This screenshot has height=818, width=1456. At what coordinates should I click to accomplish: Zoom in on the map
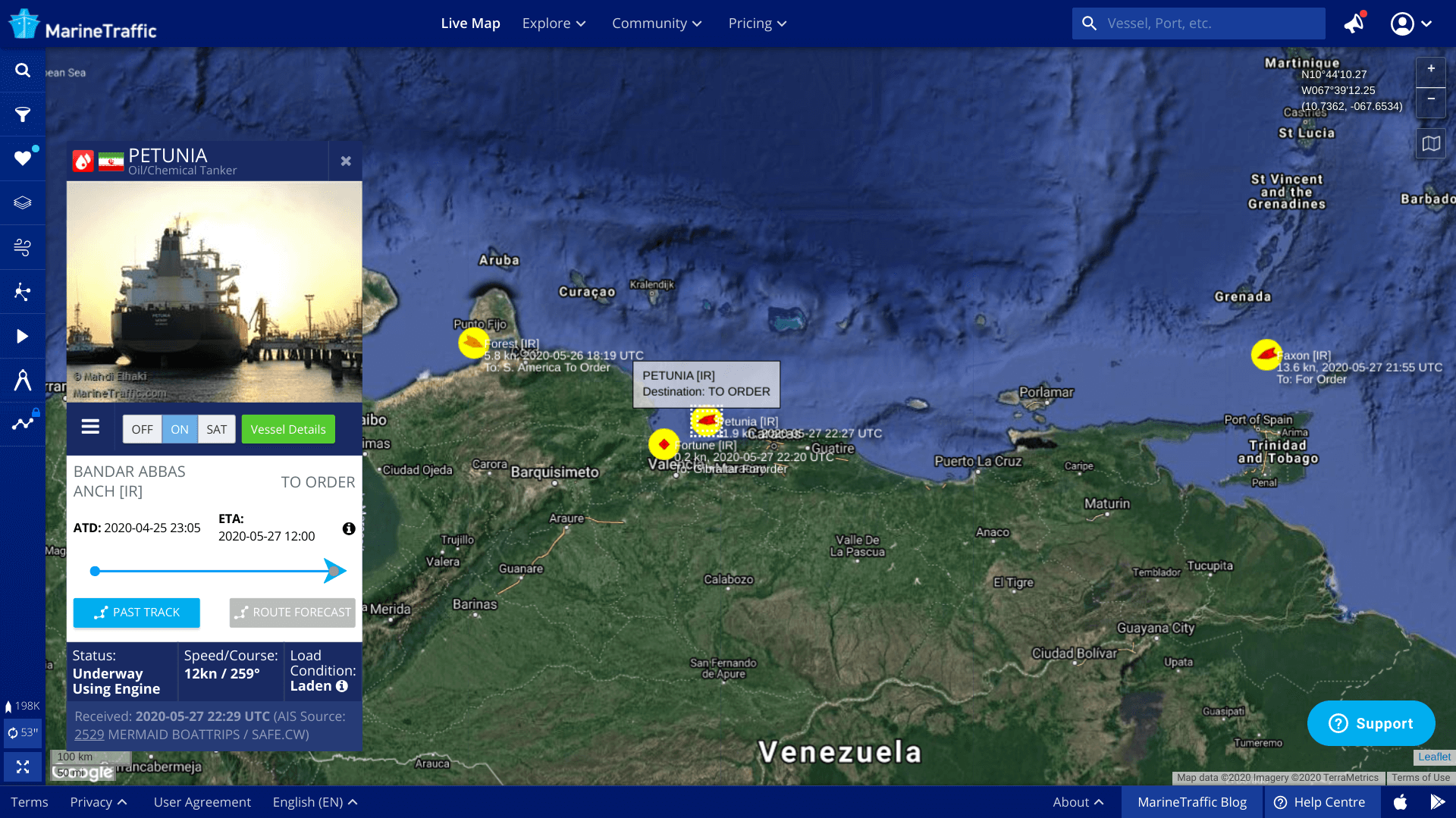[x=1431, y=69]
